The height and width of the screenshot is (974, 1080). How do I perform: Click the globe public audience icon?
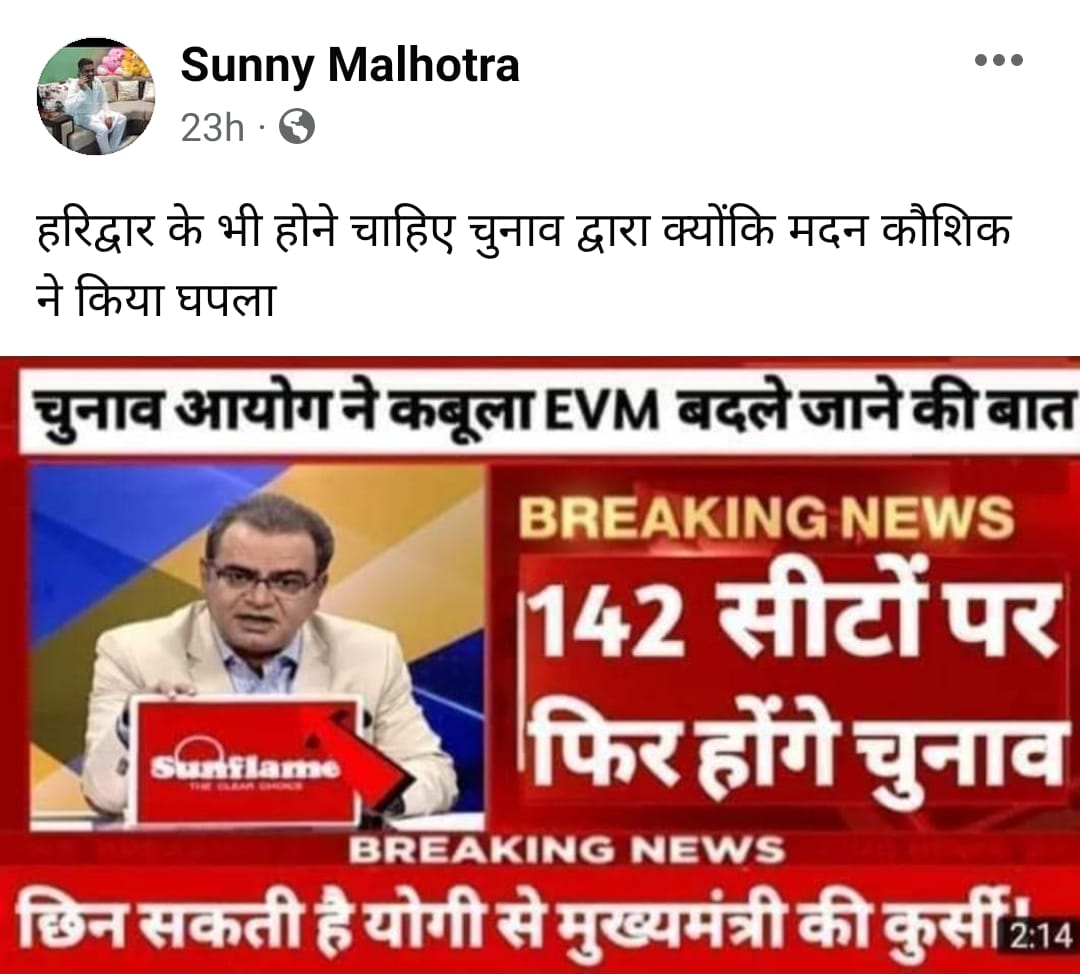(297, 126)
